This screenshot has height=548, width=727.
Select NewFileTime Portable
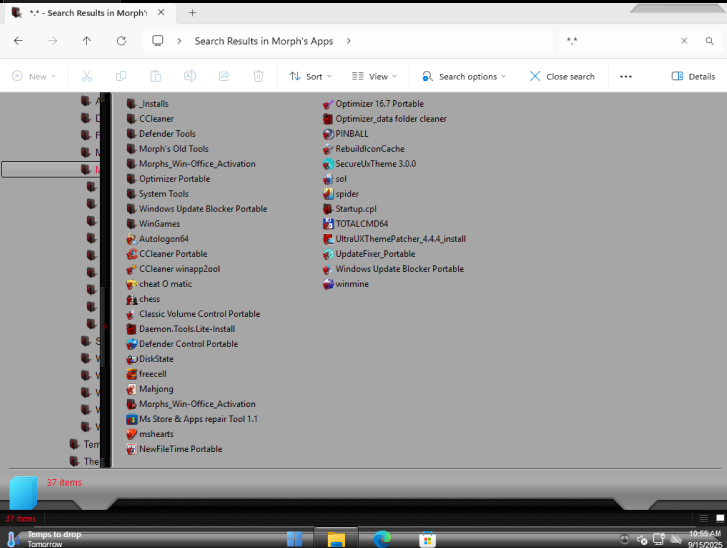click(x=175, y=449)
